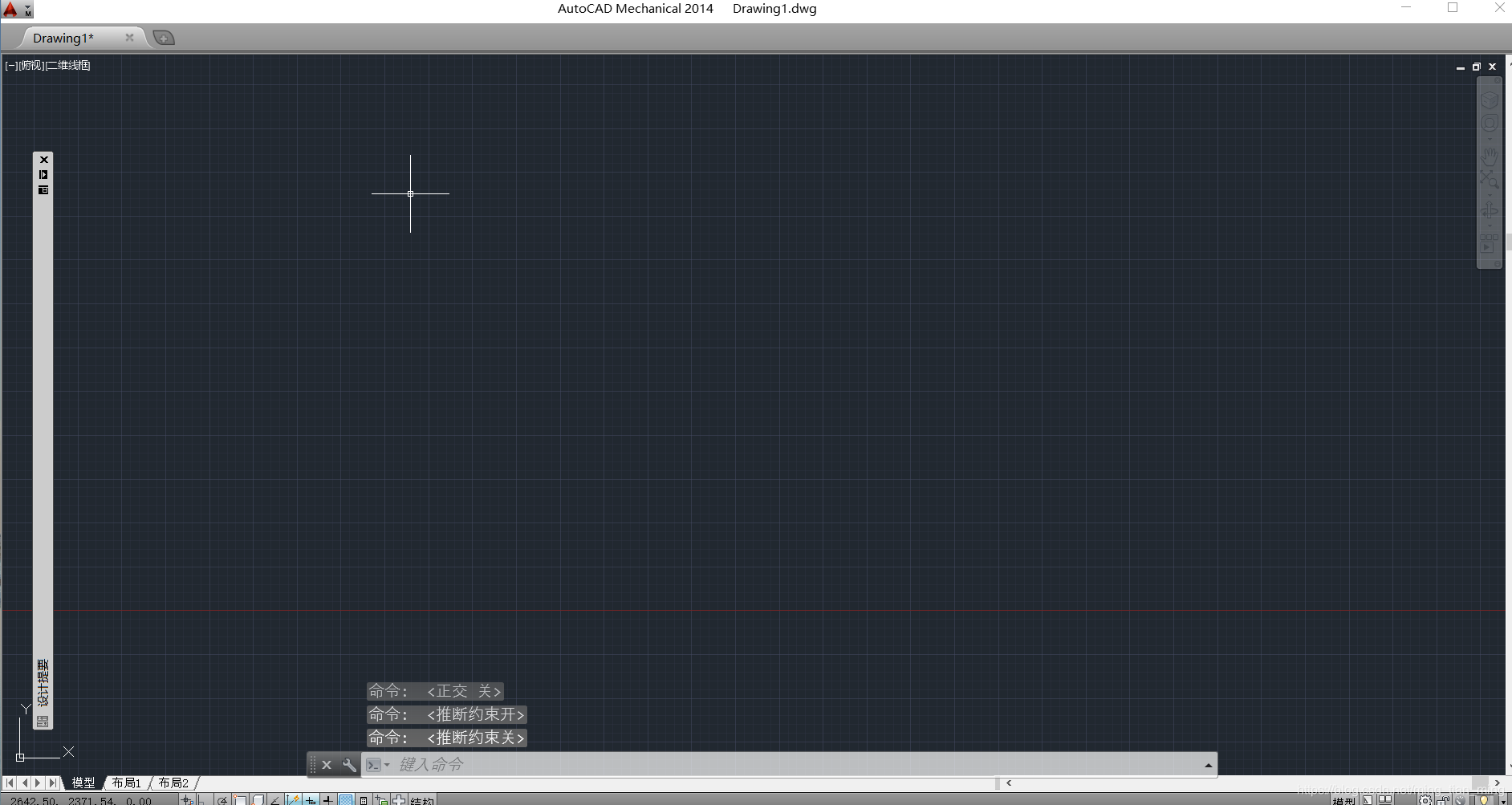The image size is (1512, 805).
Task: Open Workspace Switching gear icon
Action: click(x=1425, y=800)
